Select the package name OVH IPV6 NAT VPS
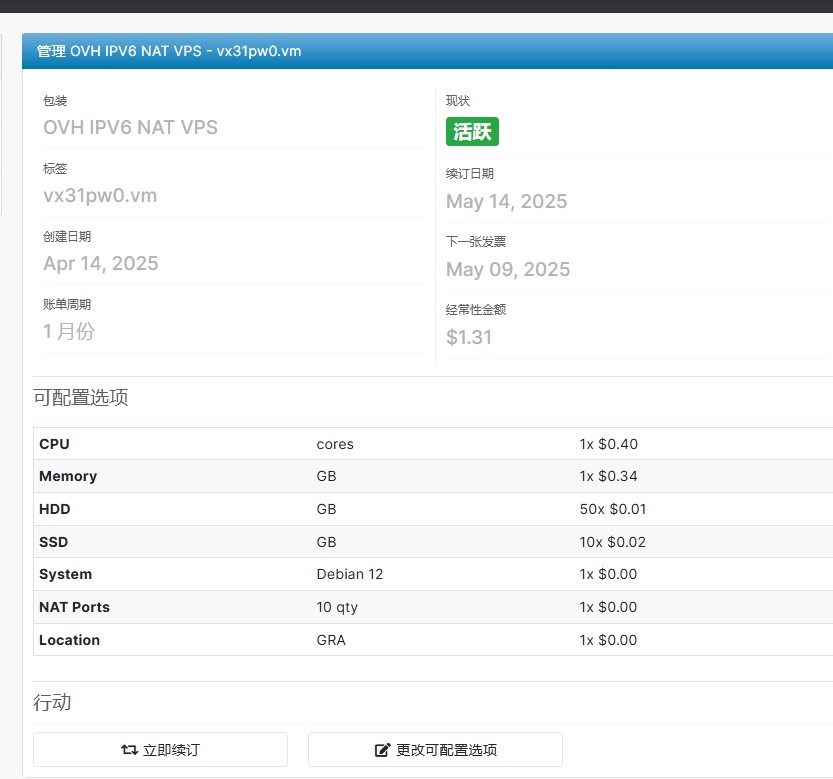 tap(130, 128)
